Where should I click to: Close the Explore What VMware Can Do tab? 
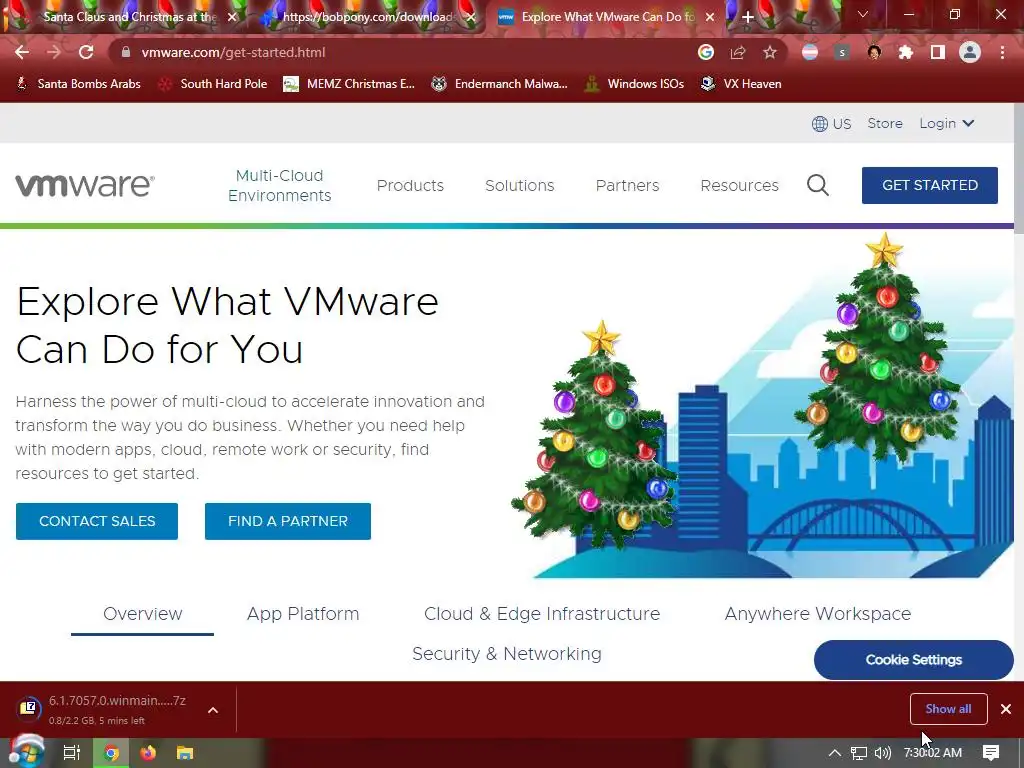[710, 17]
